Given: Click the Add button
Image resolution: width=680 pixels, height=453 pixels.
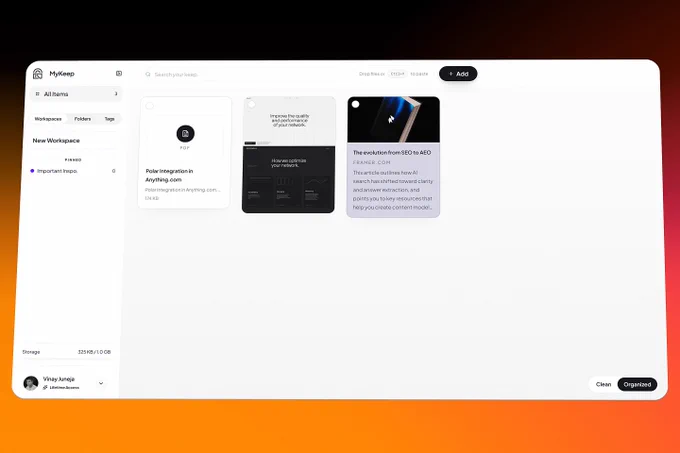Looking at the screenshot, I should click(x=458, y=74).
